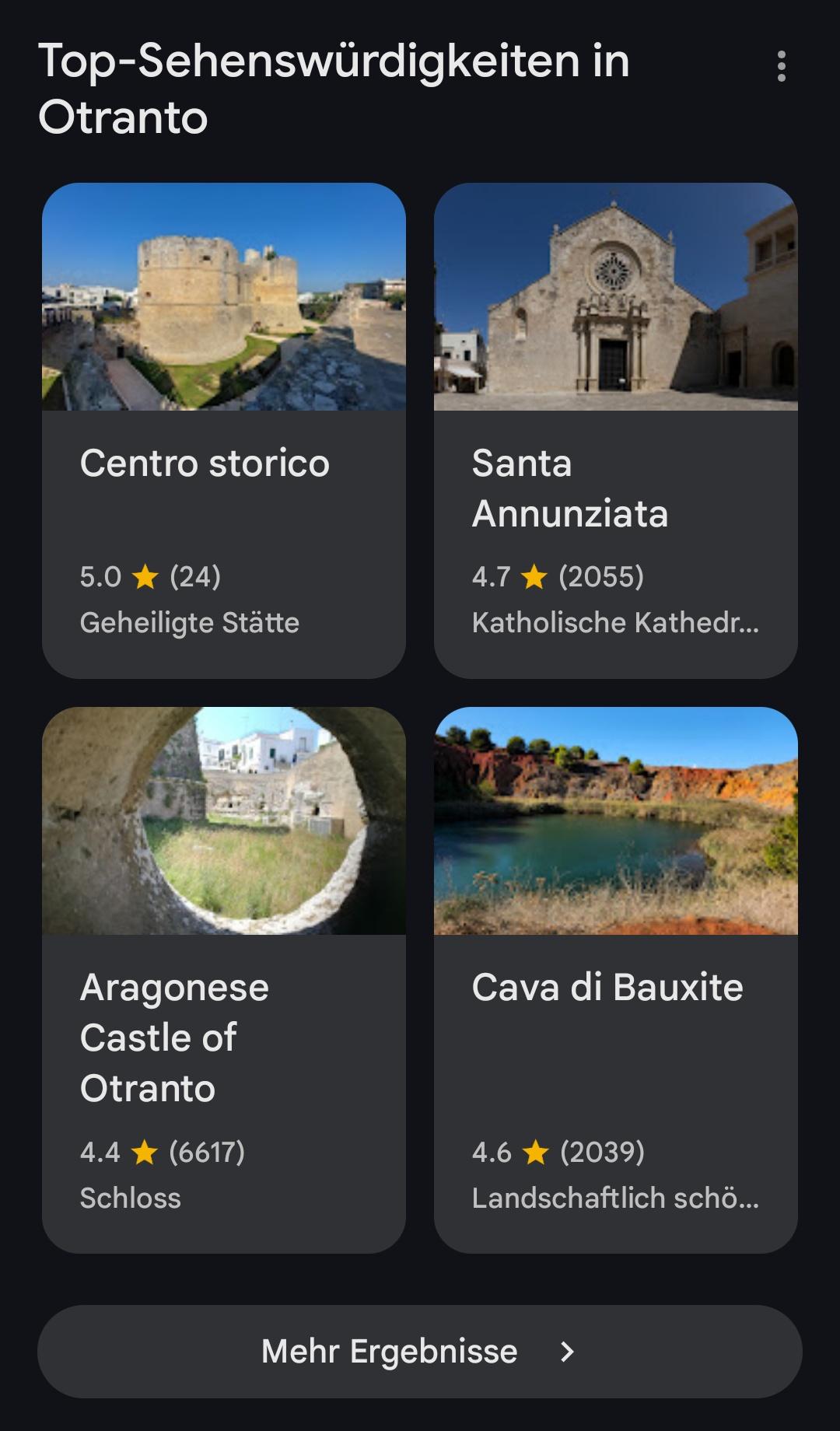The image size is (840, 1431).
Task: Click the star icon next to 4.7 rating
Action: coord(534,577)
